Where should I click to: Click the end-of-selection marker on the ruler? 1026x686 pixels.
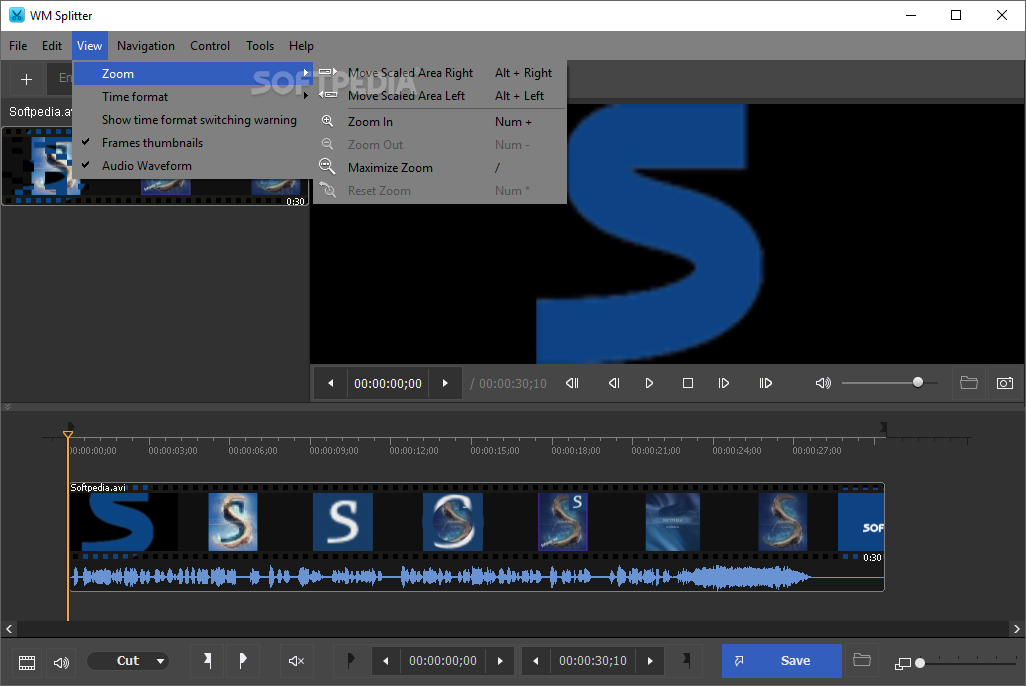tap(883, 427)
